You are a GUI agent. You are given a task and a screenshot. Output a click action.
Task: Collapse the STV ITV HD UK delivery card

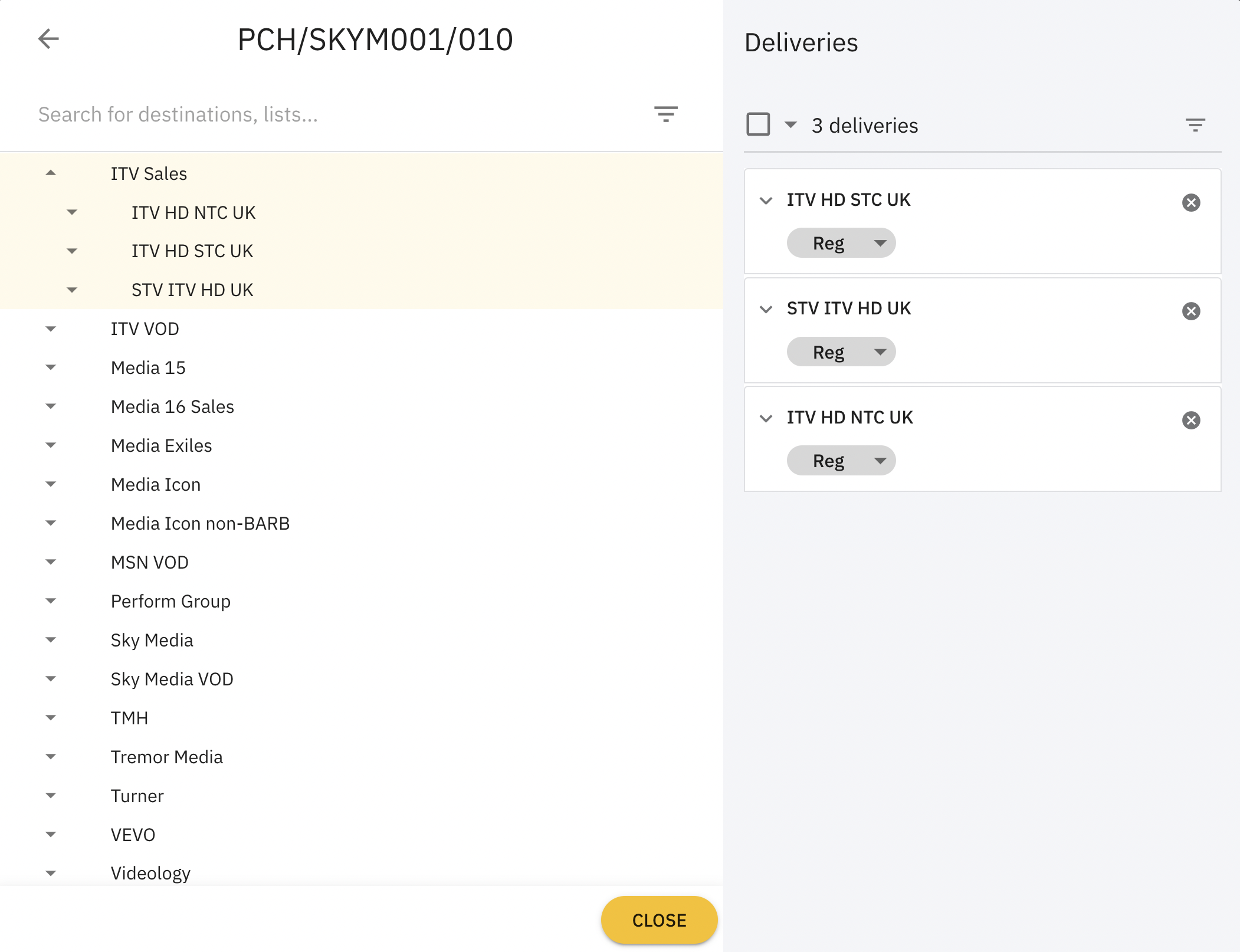pyautogui.click(x=766, y=309)
